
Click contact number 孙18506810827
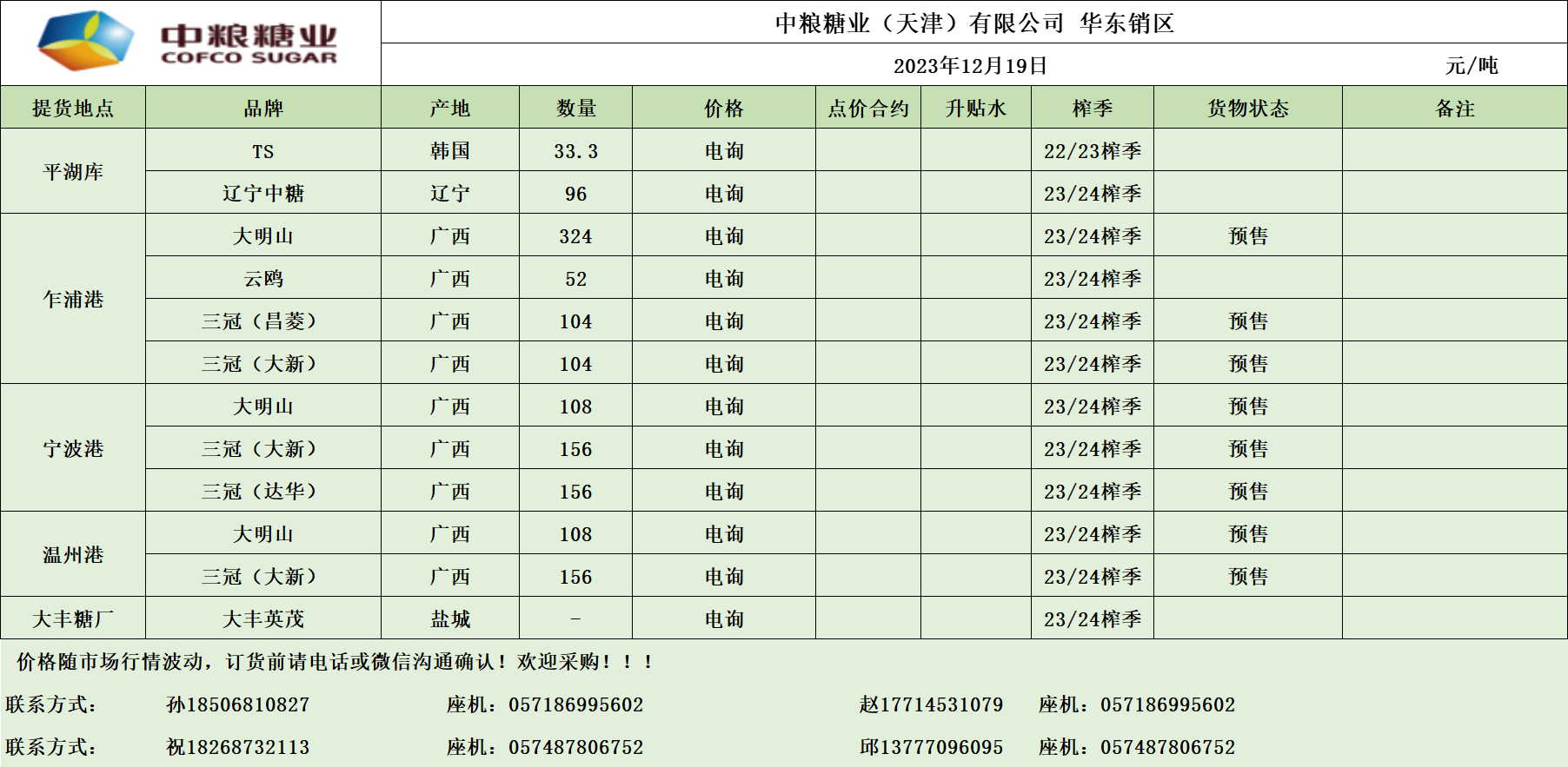pos(237,704)
